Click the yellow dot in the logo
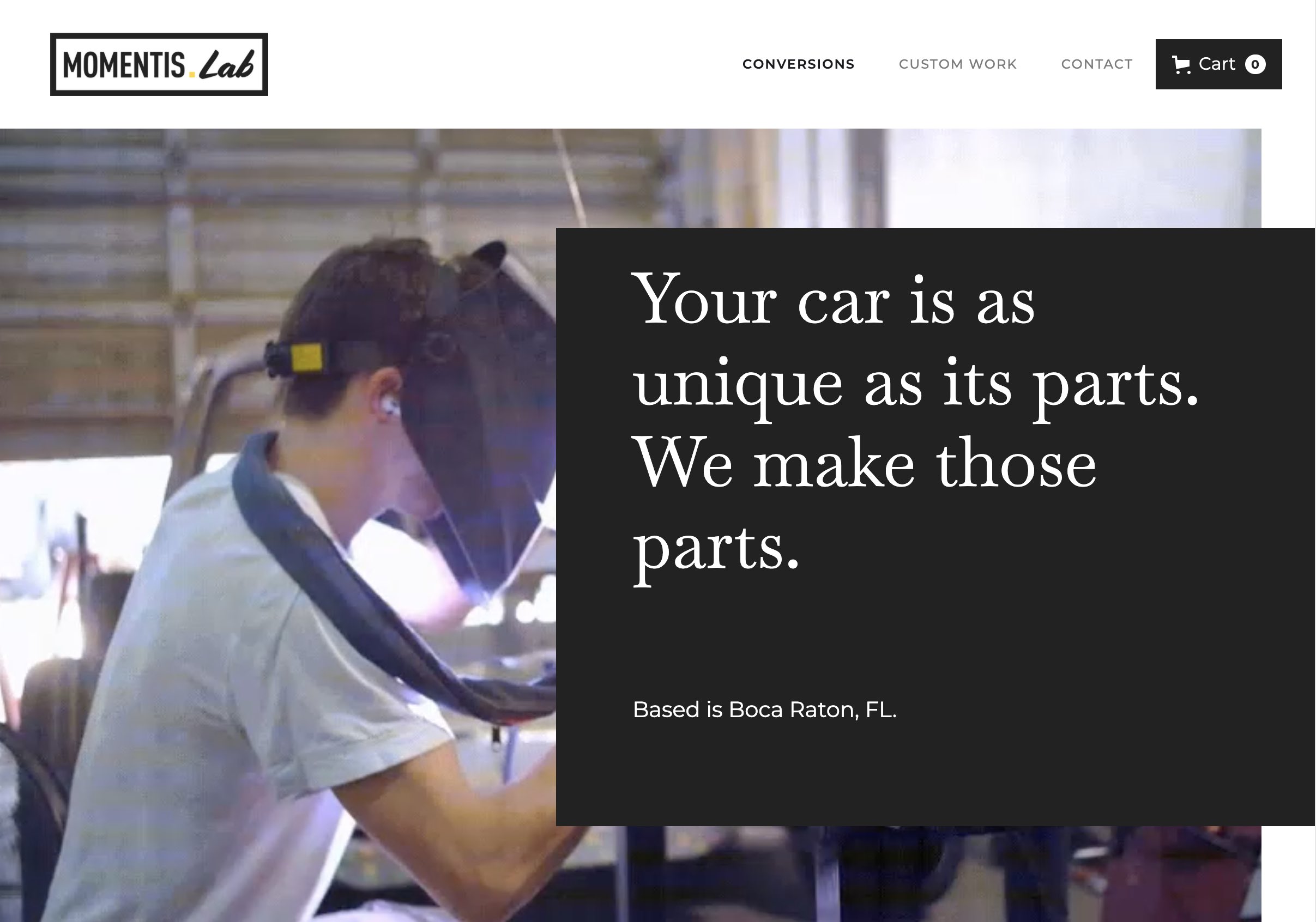 [192, 75]
